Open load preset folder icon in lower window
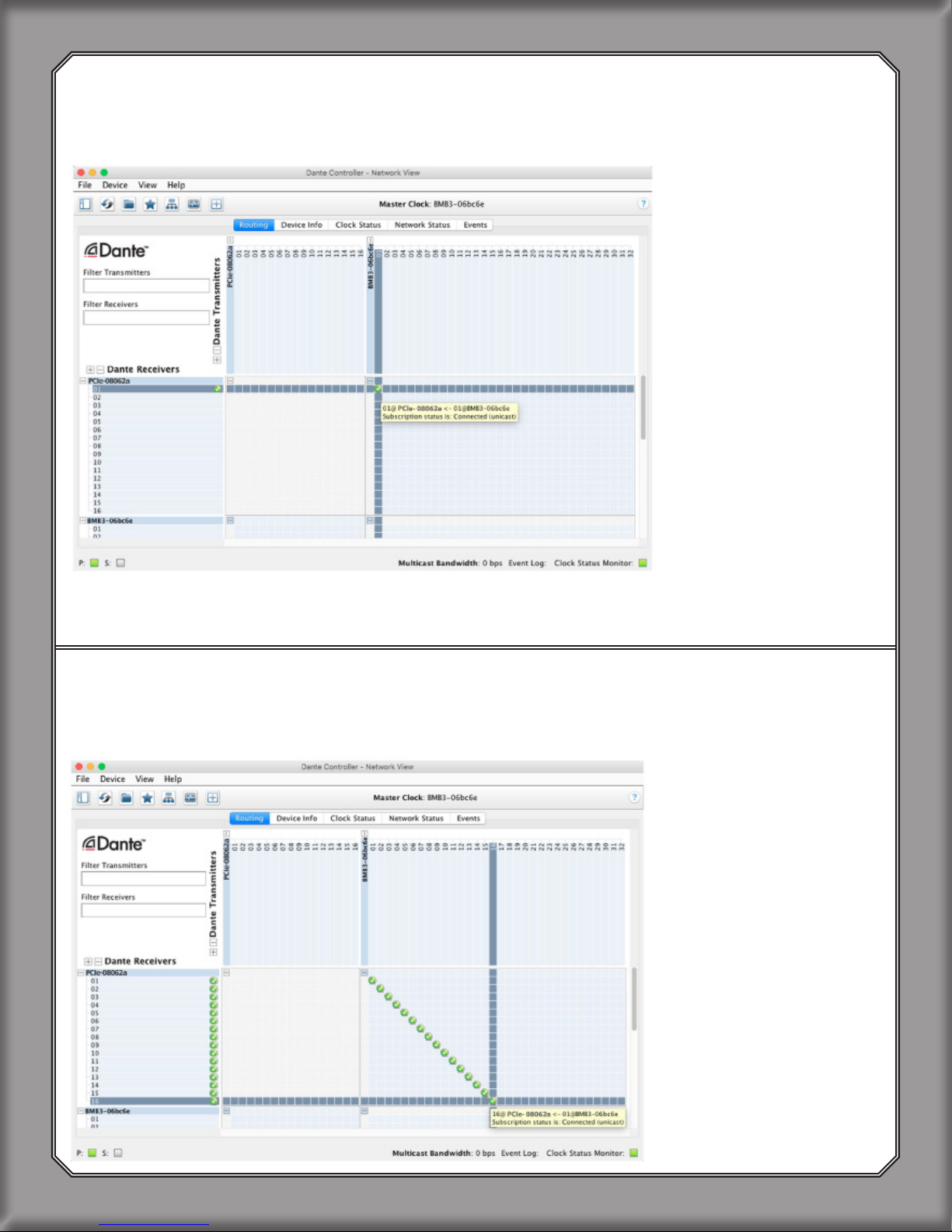 [126, 797]
